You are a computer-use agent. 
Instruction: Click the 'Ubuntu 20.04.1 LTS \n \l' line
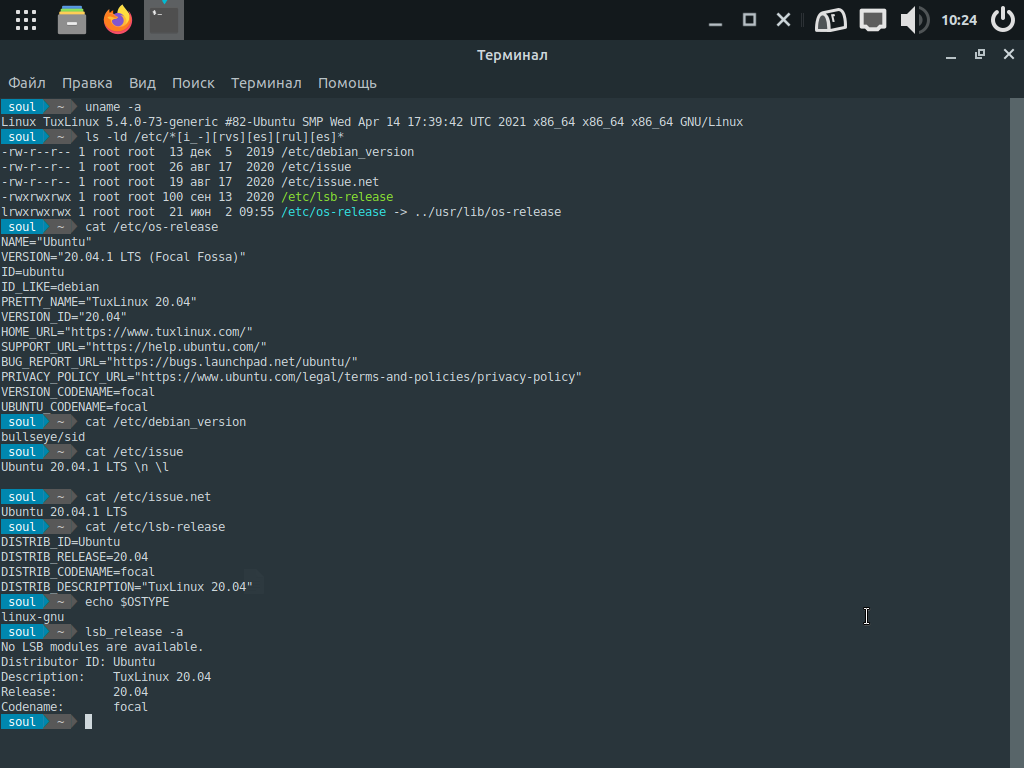pyautogui.click(x=85, y=467)
